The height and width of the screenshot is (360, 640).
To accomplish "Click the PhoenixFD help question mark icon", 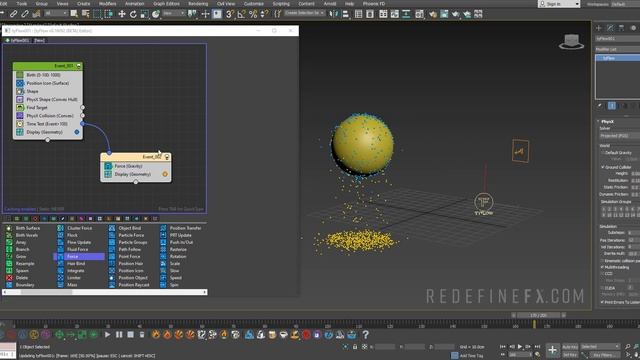I will (x=366, y=335).
